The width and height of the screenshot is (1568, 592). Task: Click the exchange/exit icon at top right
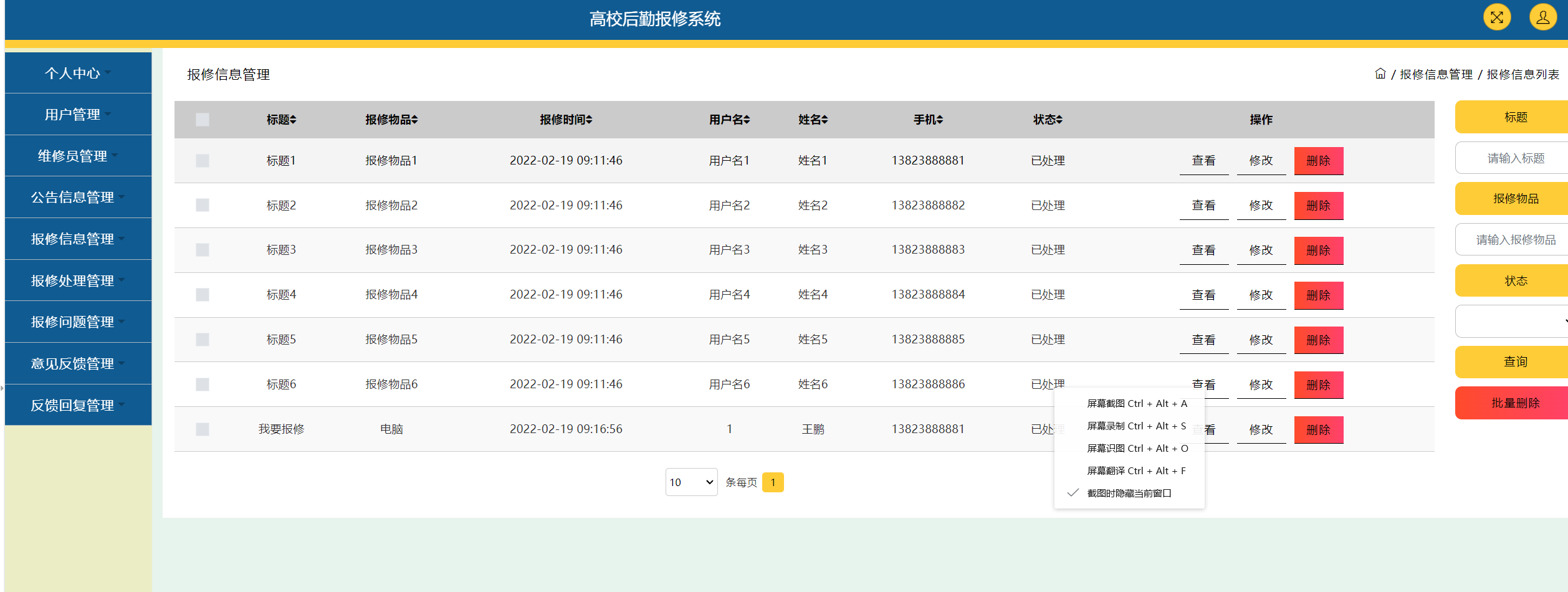(x=1496, y=17)
